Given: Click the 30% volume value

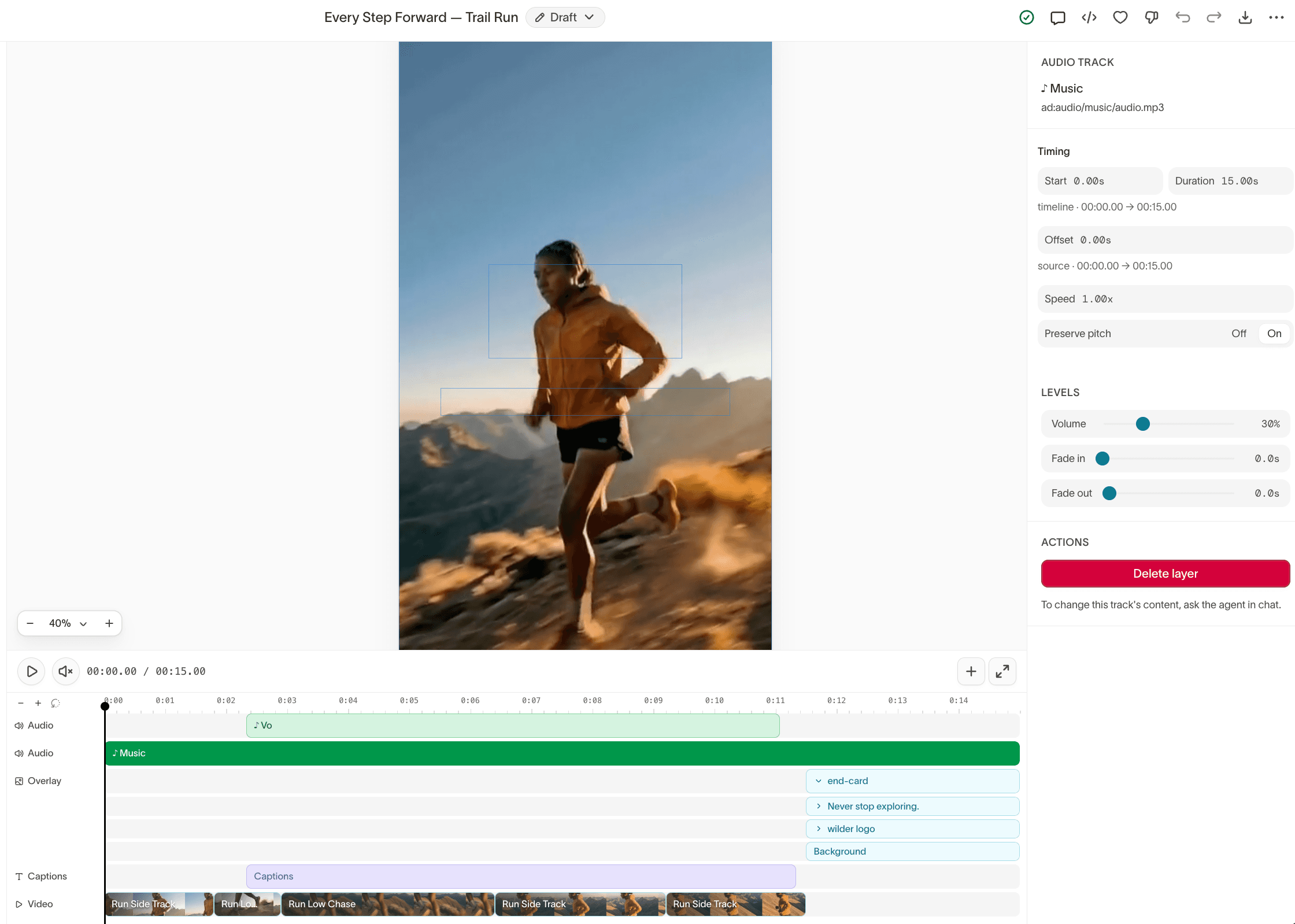Looking at the screenshot, I should 1271,424.
